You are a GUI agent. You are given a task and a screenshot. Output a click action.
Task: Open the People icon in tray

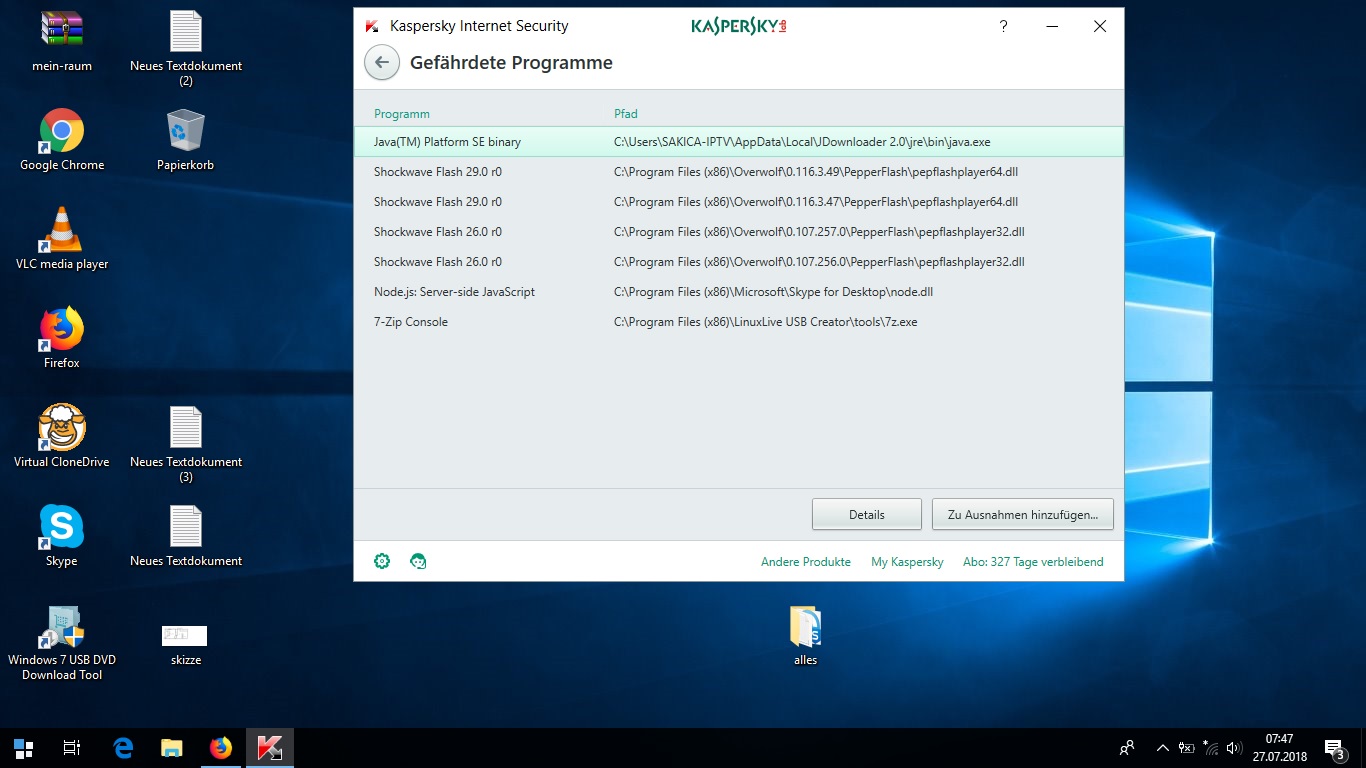(x=1127, y=748)
